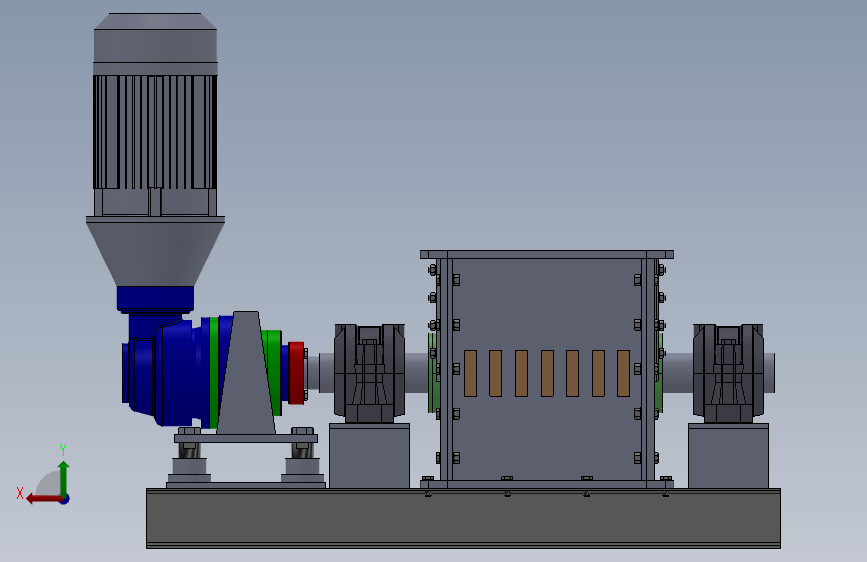Select the middle brown slot on the chamber
Image resolution: width=867 pixels, height=562 pixels.
coord(547,373)
